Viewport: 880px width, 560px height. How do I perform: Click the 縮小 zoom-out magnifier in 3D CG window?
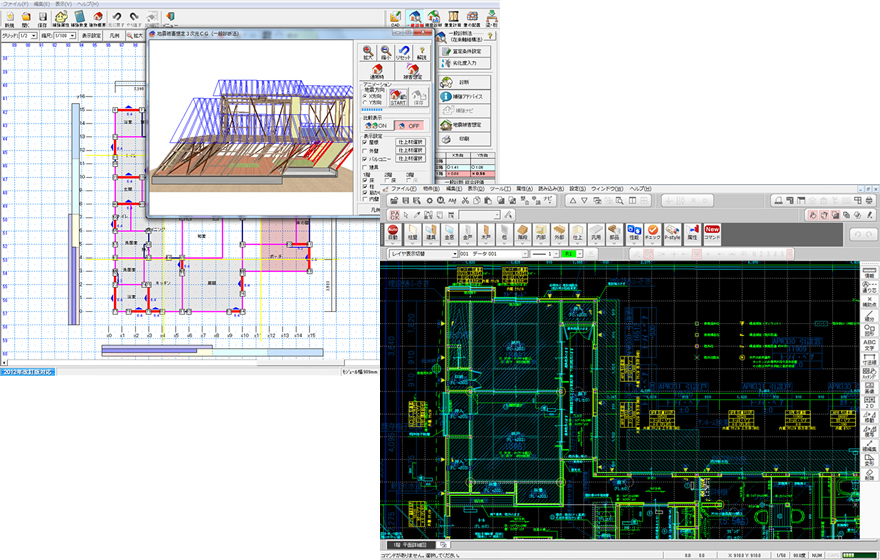[386, 53]
